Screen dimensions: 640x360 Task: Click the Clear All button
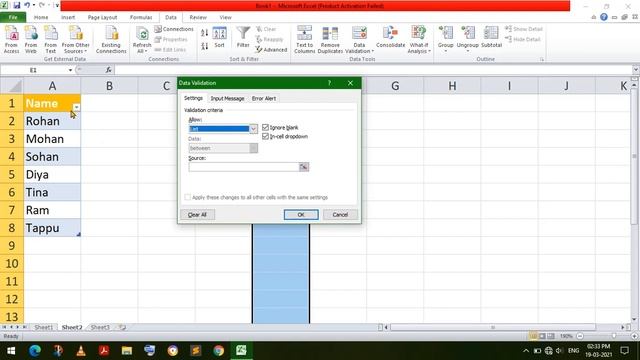[197, 215]
